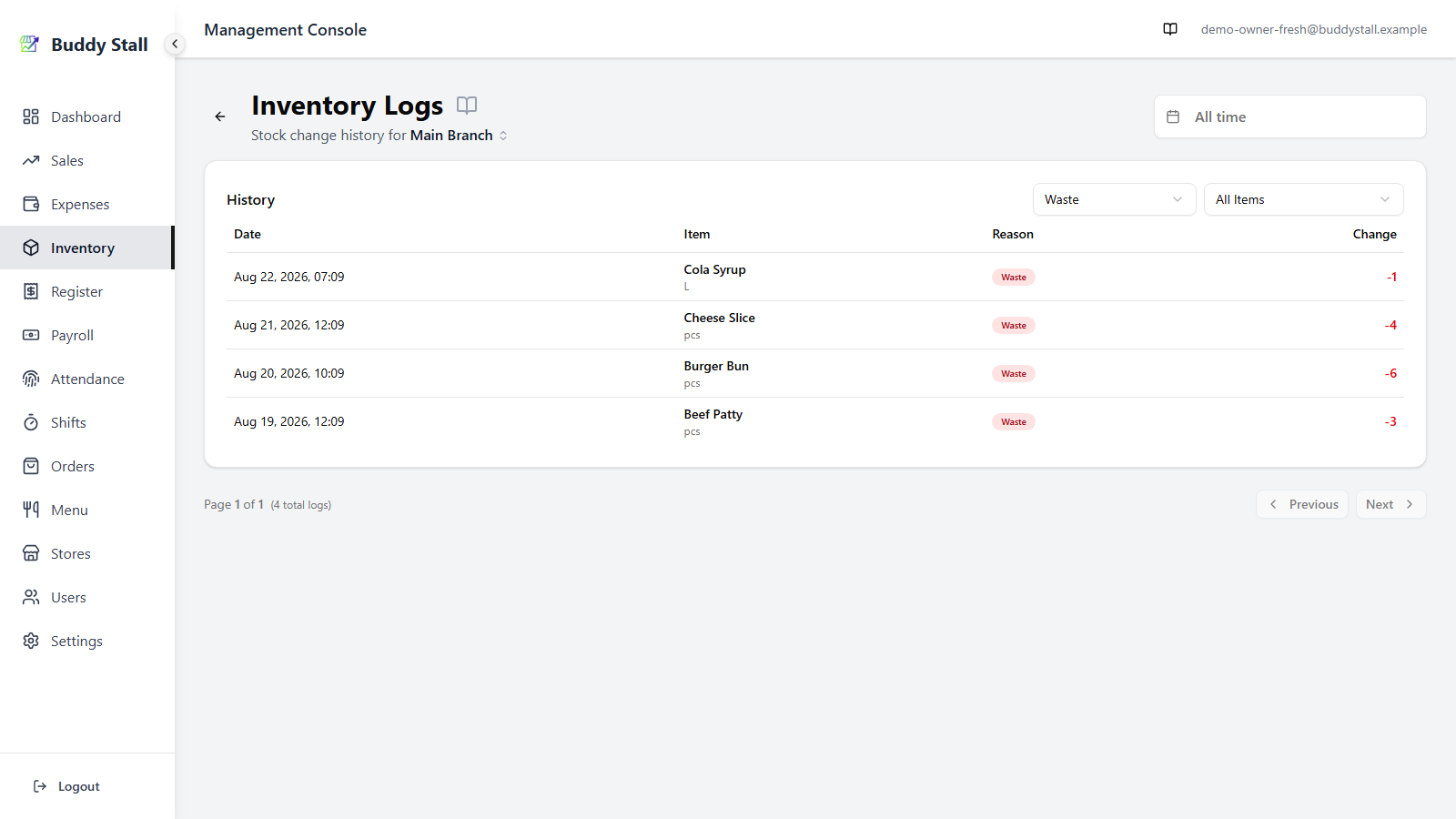The image size is (1456, 819).
Task: Click the date Aug 19, 2026, 12:09
Action: [289, 421]
